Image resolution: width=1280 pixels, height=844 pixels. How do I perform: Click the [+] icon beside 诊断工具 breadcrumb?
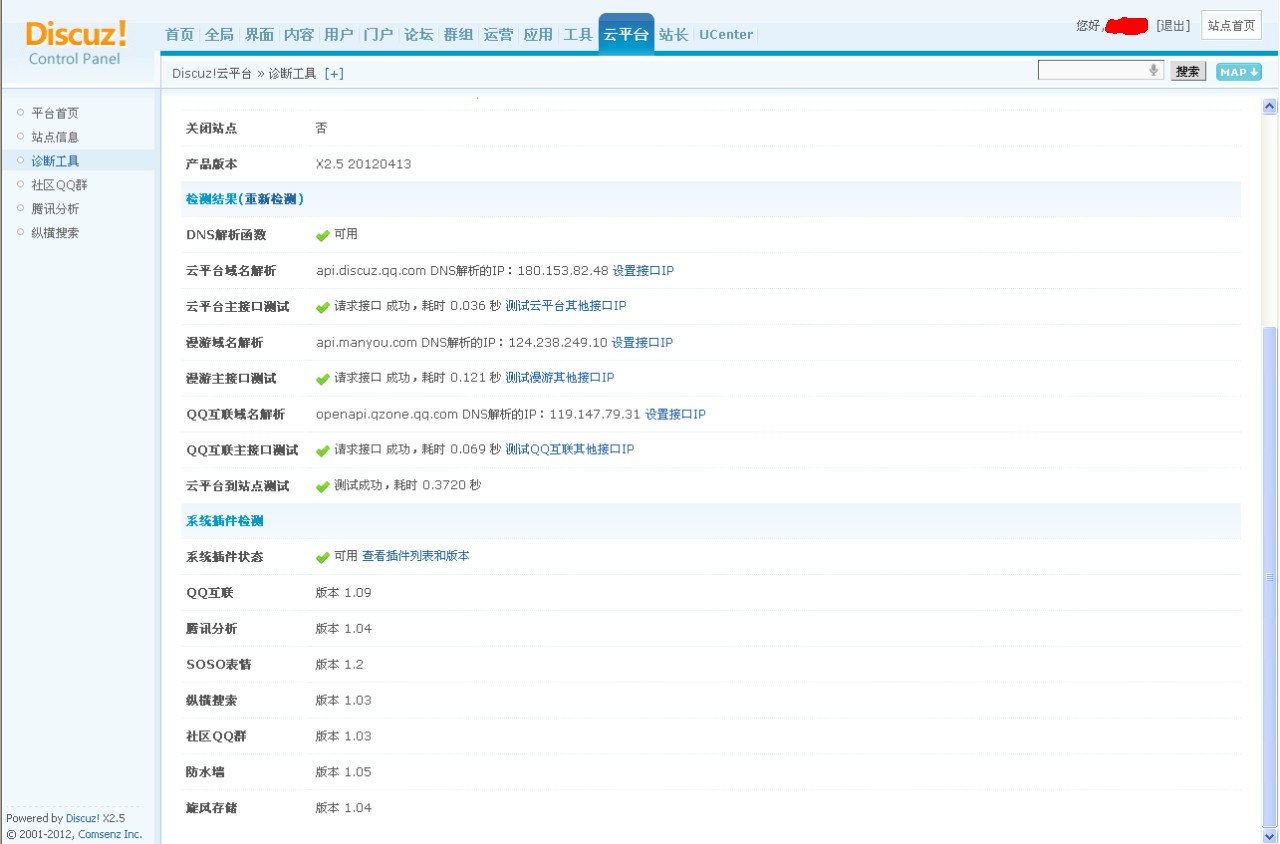click(x=334, y=73)
